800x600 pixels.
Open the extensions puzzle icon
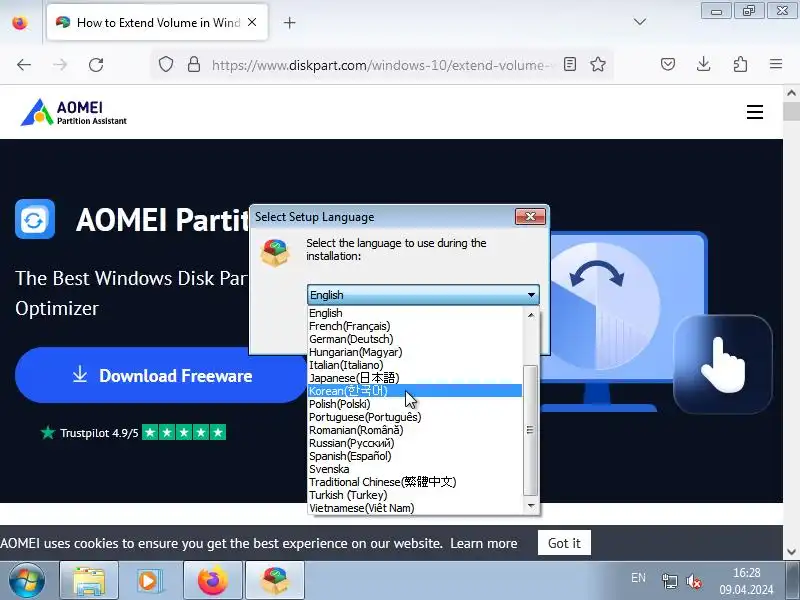740,64
